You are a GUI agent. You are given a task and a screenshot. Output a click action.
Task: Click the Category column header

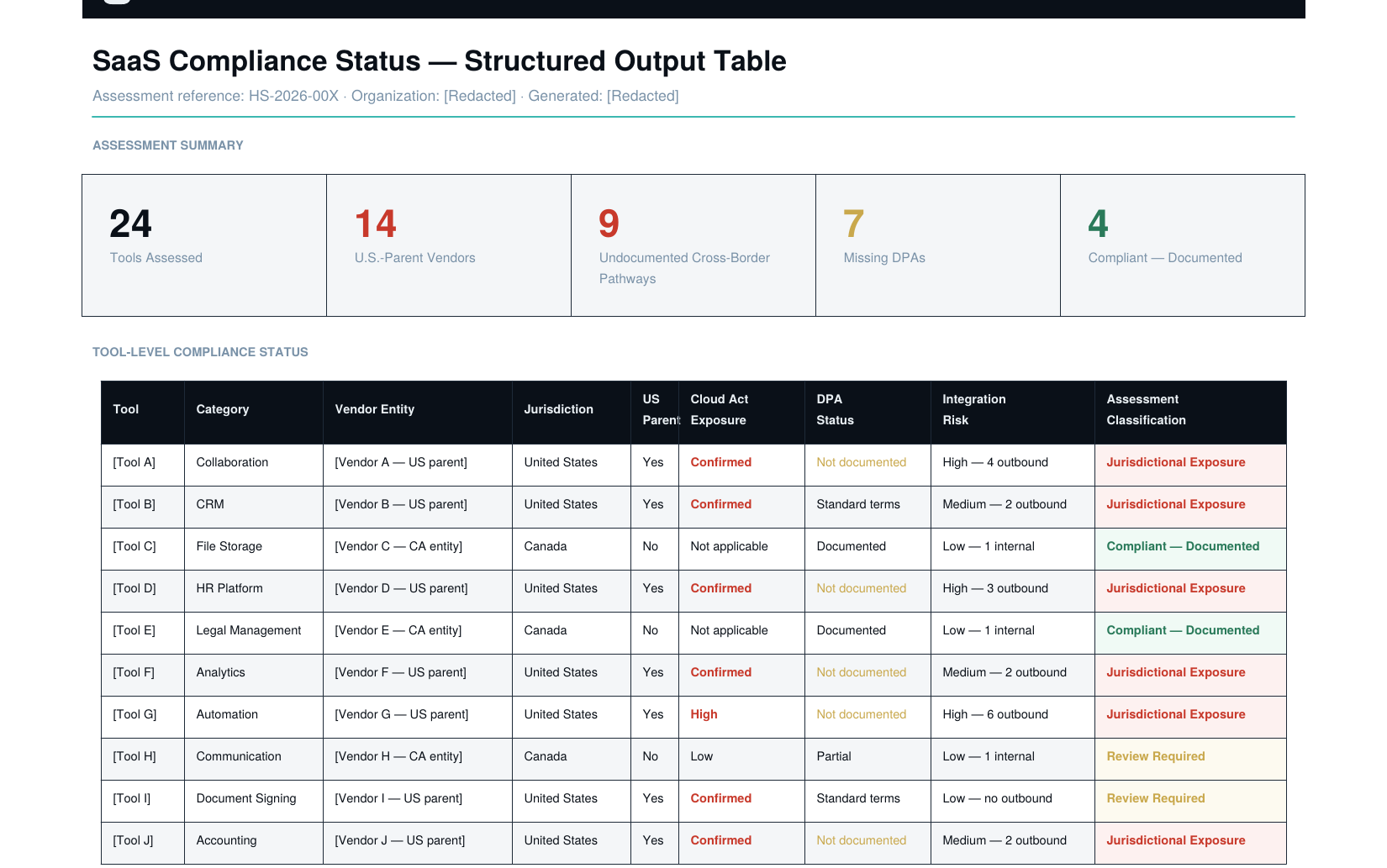[x=223, y=410]
